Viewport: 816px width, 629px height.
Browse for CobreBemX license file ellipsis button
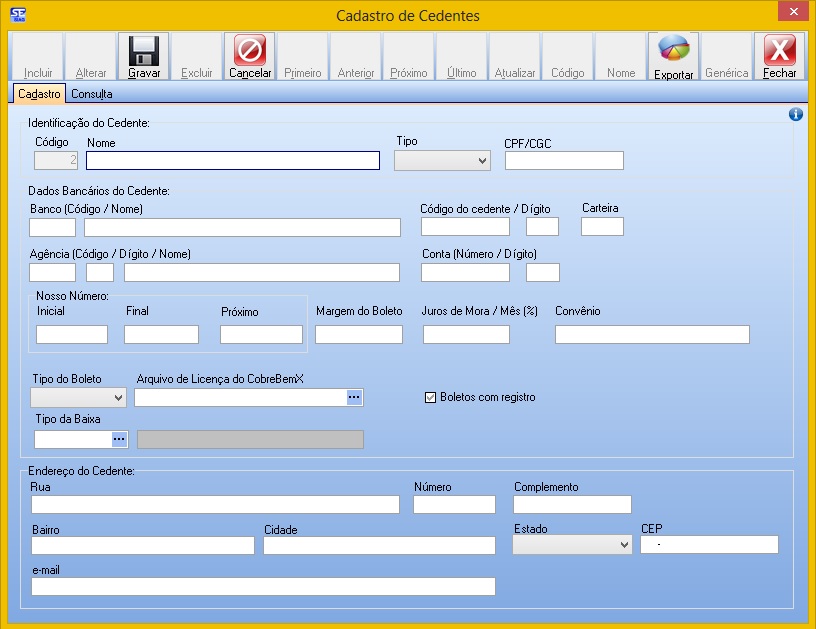[354, 398]
